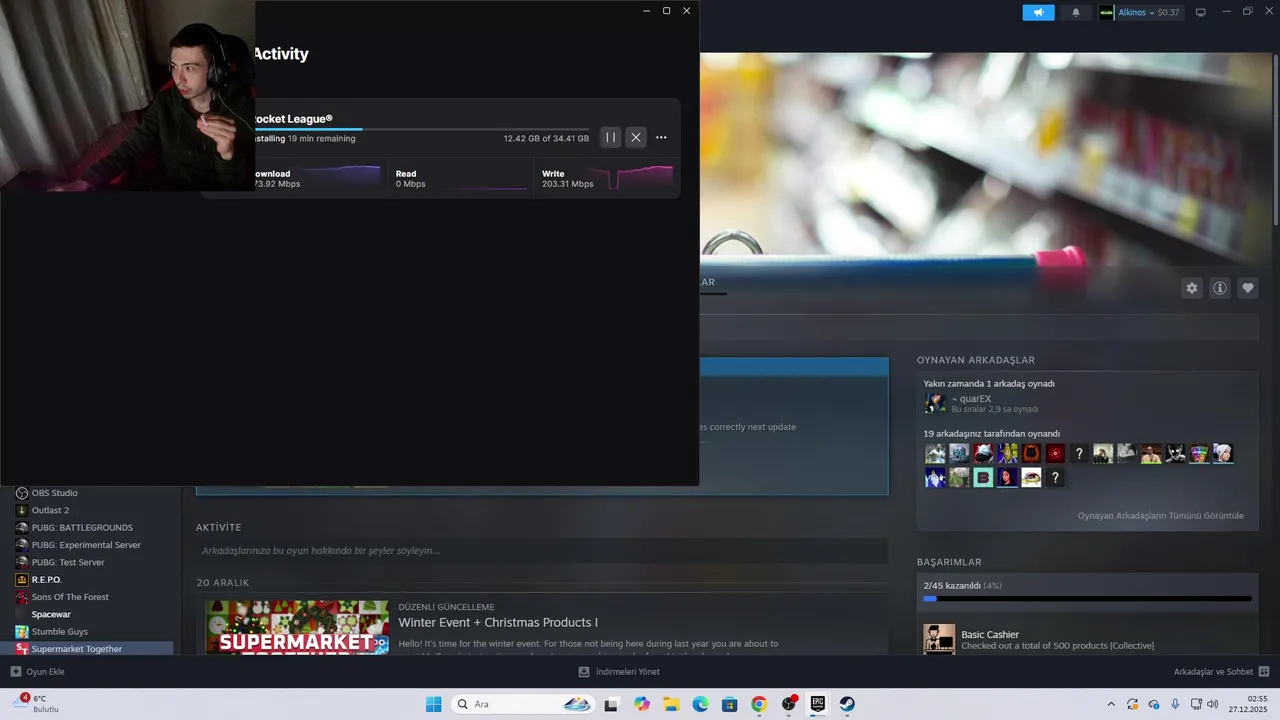
Task: Open Copilot from the taskbar
Action: pyautogui.click(x=642, y=704)
